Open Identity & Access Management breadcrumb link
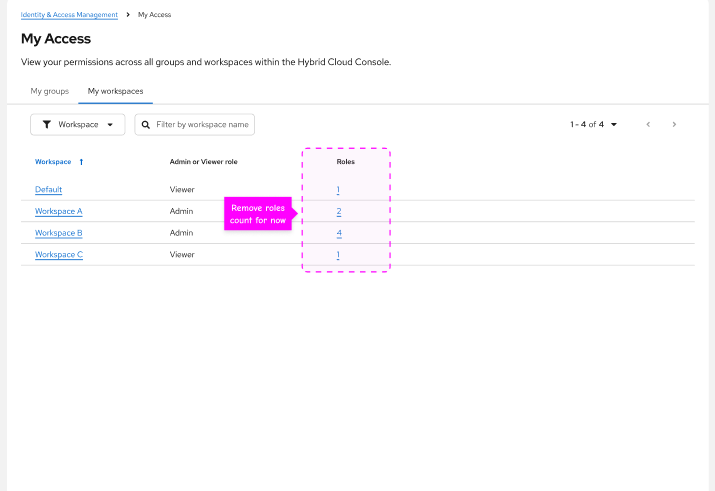Image resolution: width=715 pixels, height=491 pixels. tap(69, 15)
